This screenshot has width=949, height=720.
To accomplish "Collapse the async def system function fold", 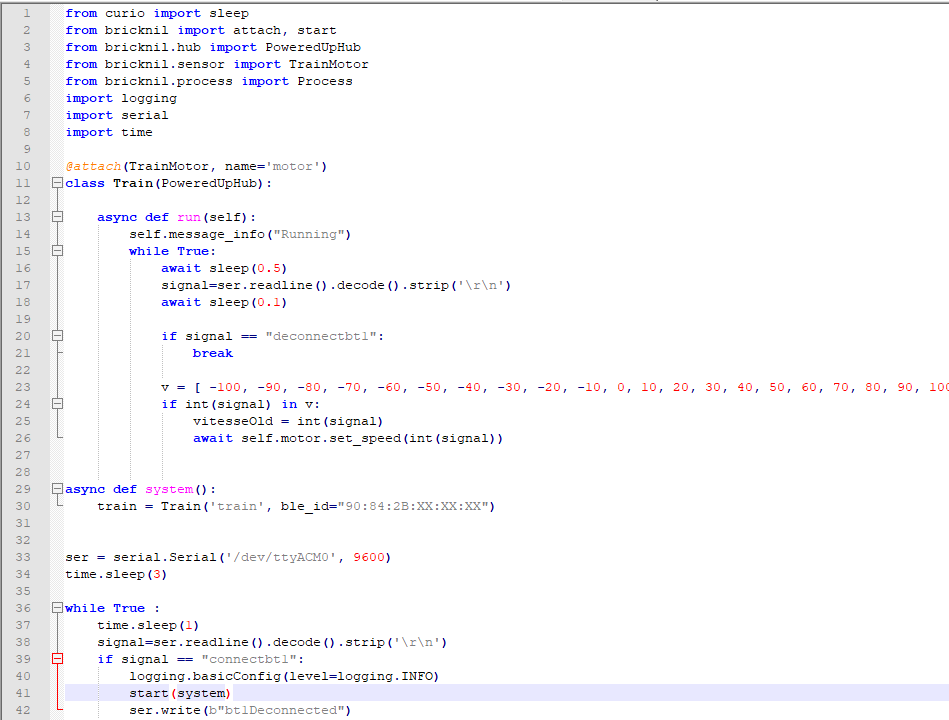I will click(57, 489).
